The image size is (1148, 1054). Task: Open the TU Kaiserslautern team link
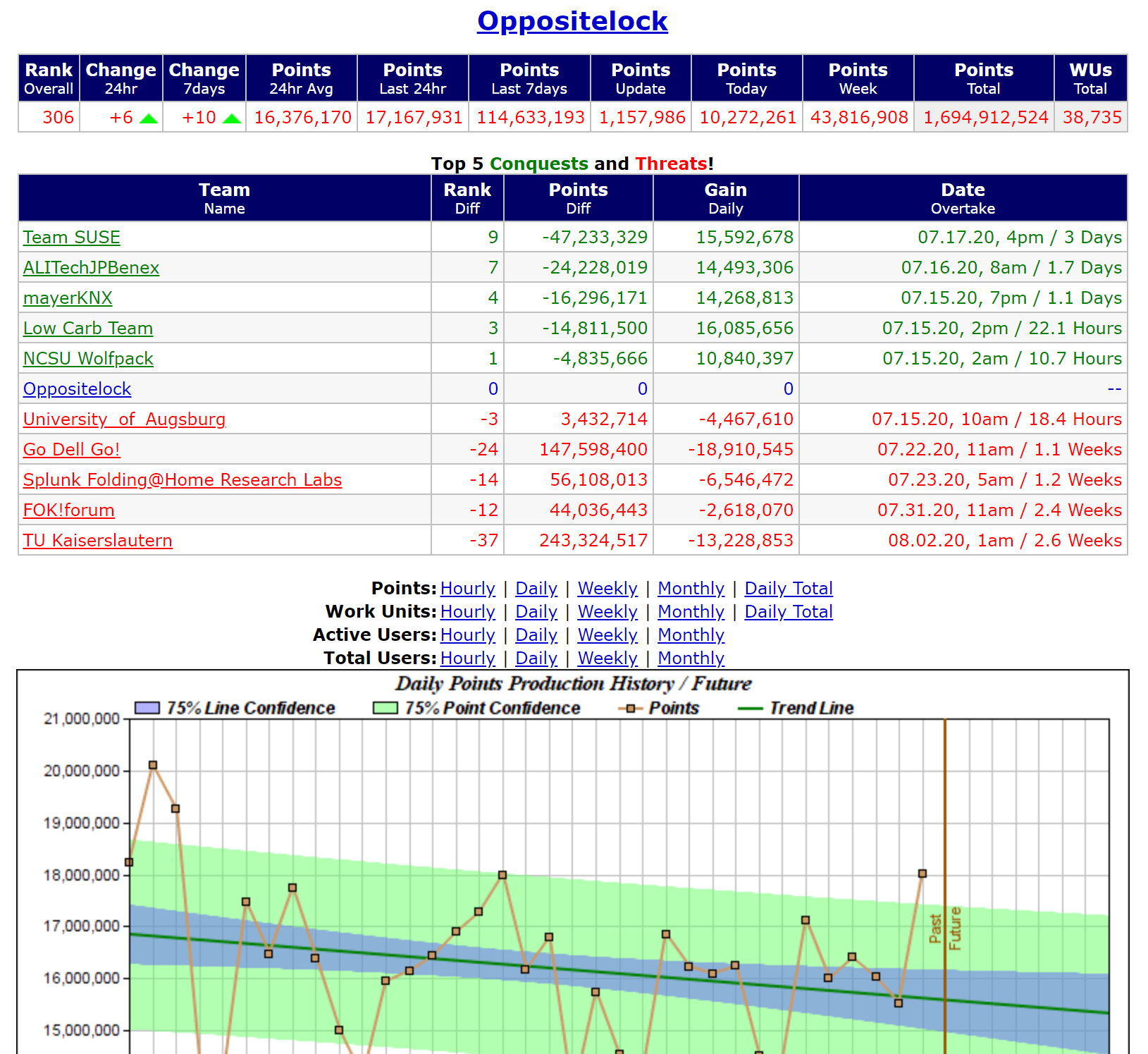coord(97,541)
